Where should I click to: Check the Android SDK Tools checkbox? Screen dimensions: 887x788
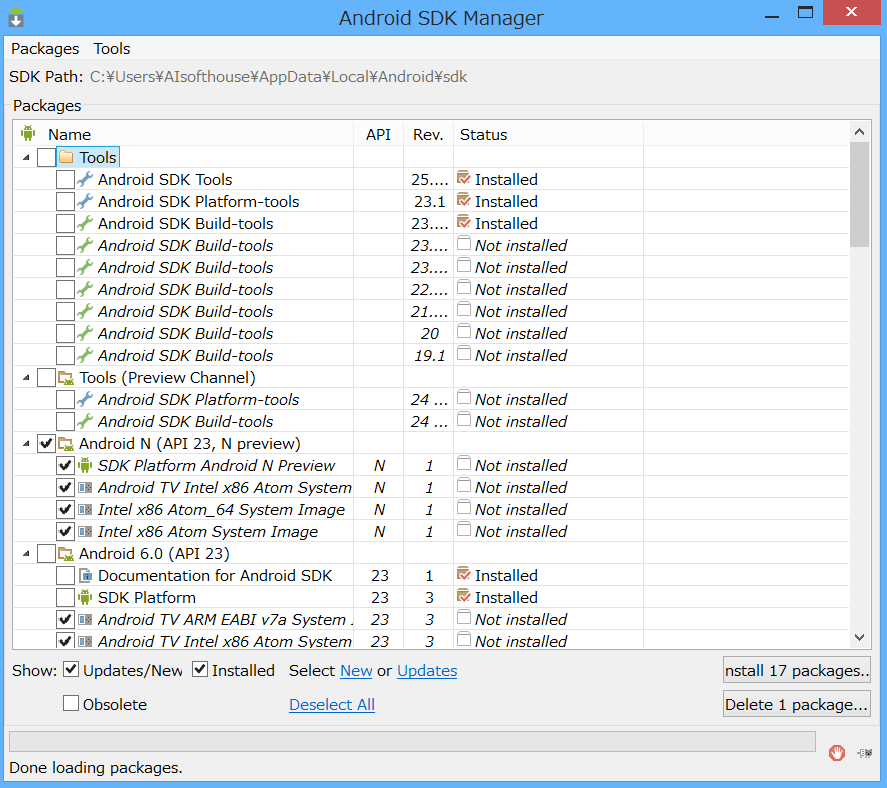coord(66,179)
